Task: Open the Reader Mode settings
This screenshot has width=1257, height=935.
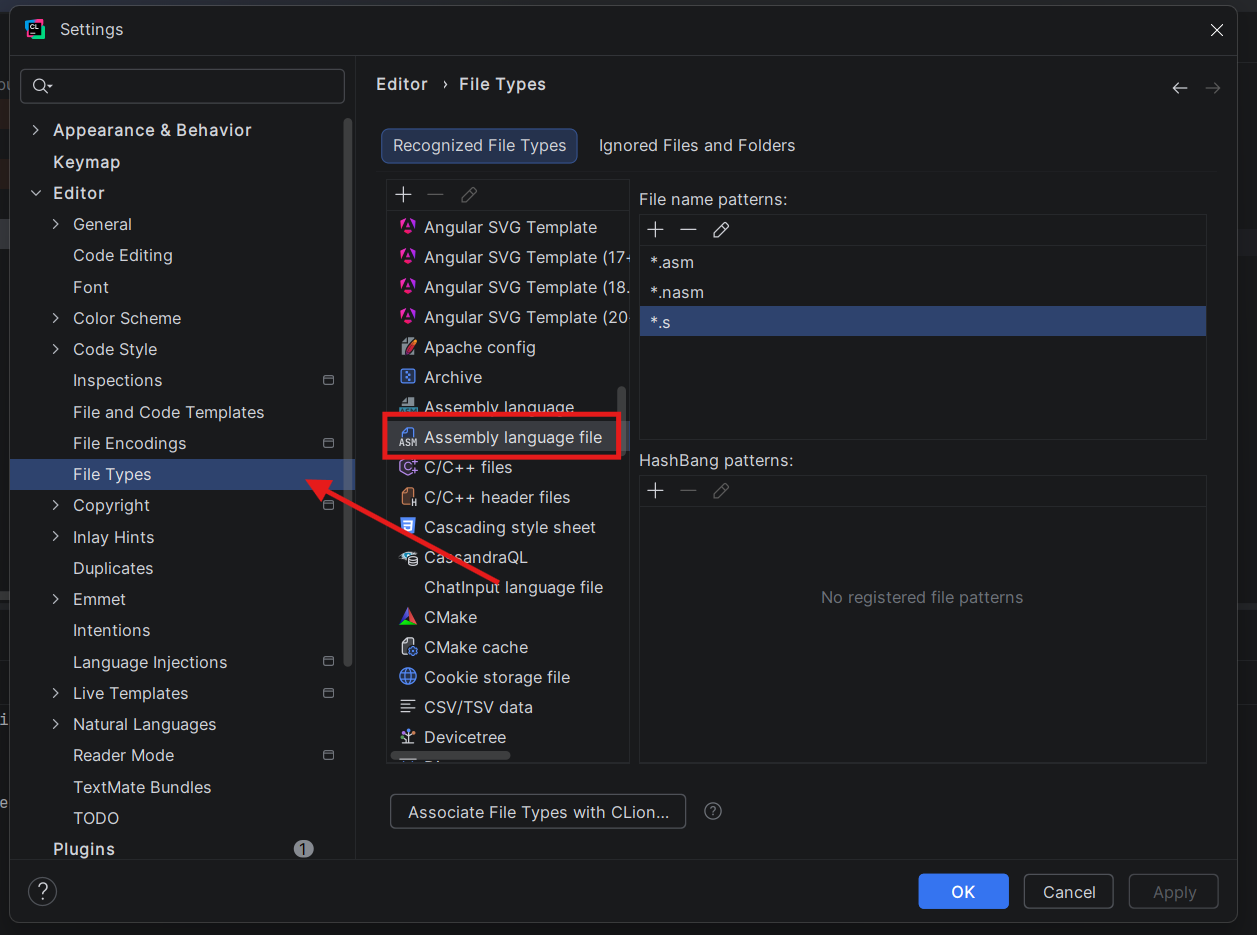Action: [123, 755]
